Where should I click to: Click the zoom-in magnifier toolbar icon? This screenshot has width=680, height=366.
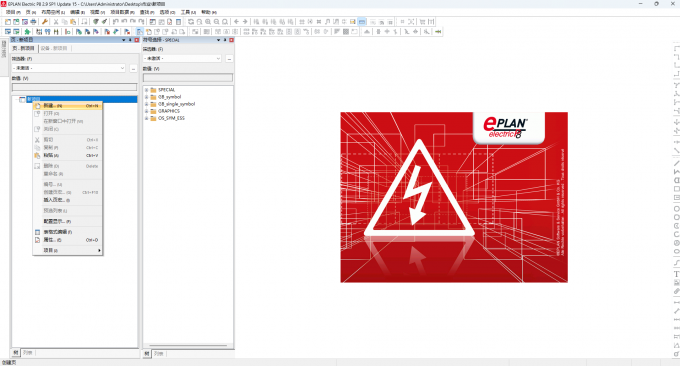click(208, 22)
